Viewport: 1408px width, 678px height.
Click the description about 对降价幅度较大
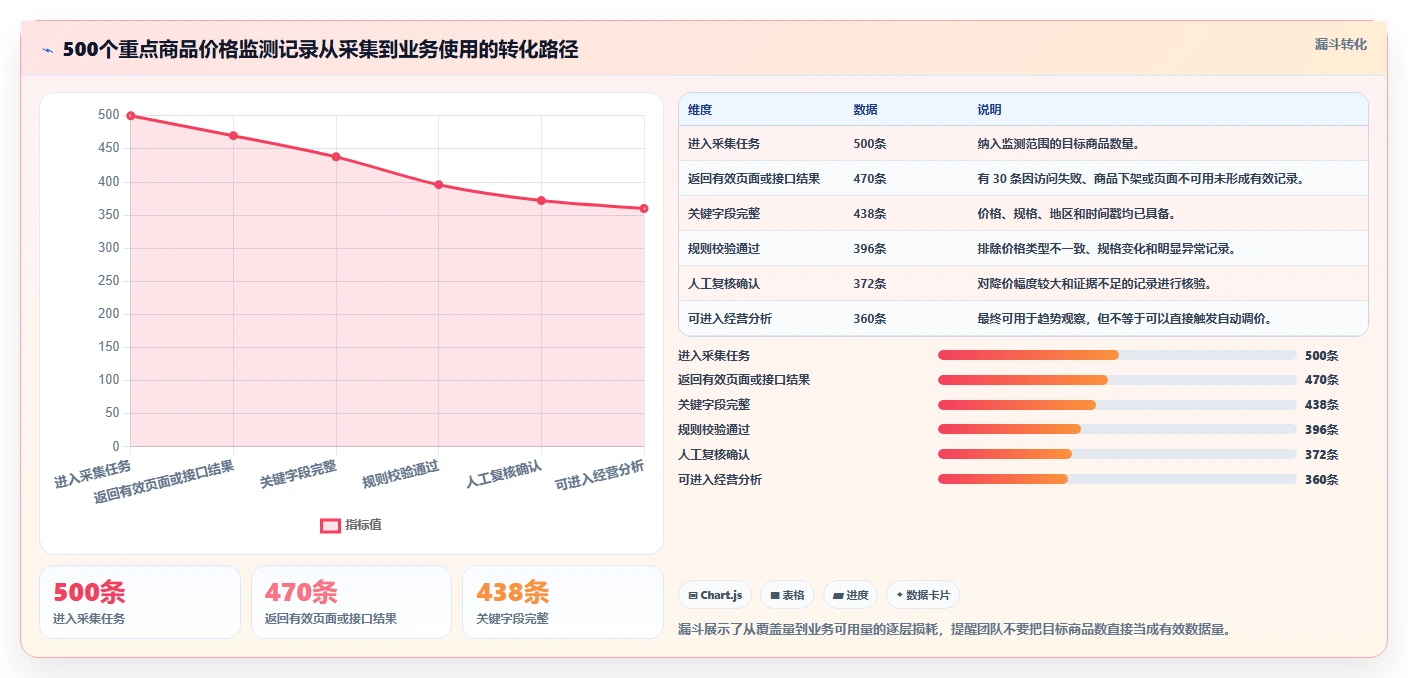[x=1098, y=284]
